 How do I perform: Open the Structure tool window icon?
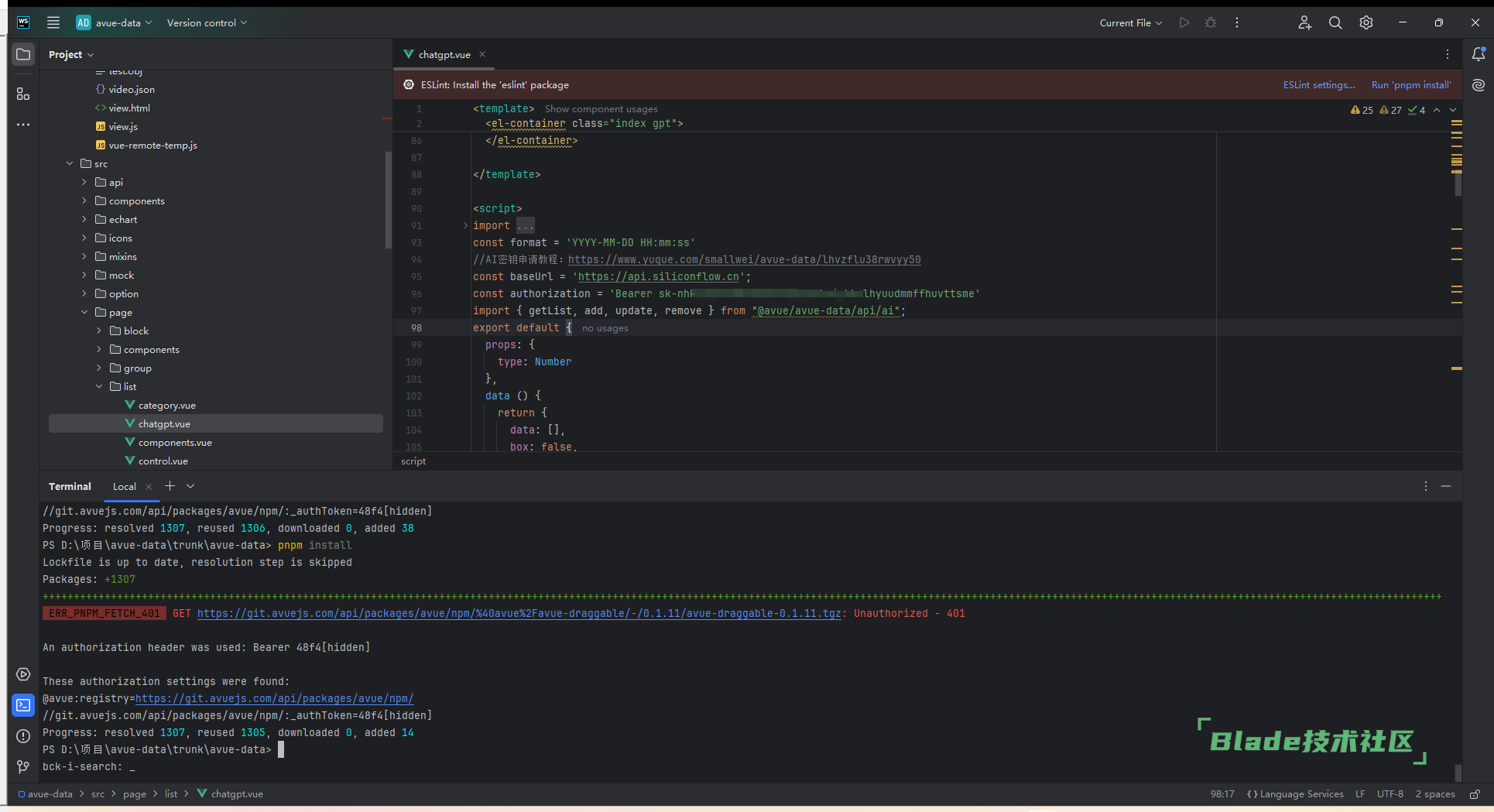pos(23,94)
